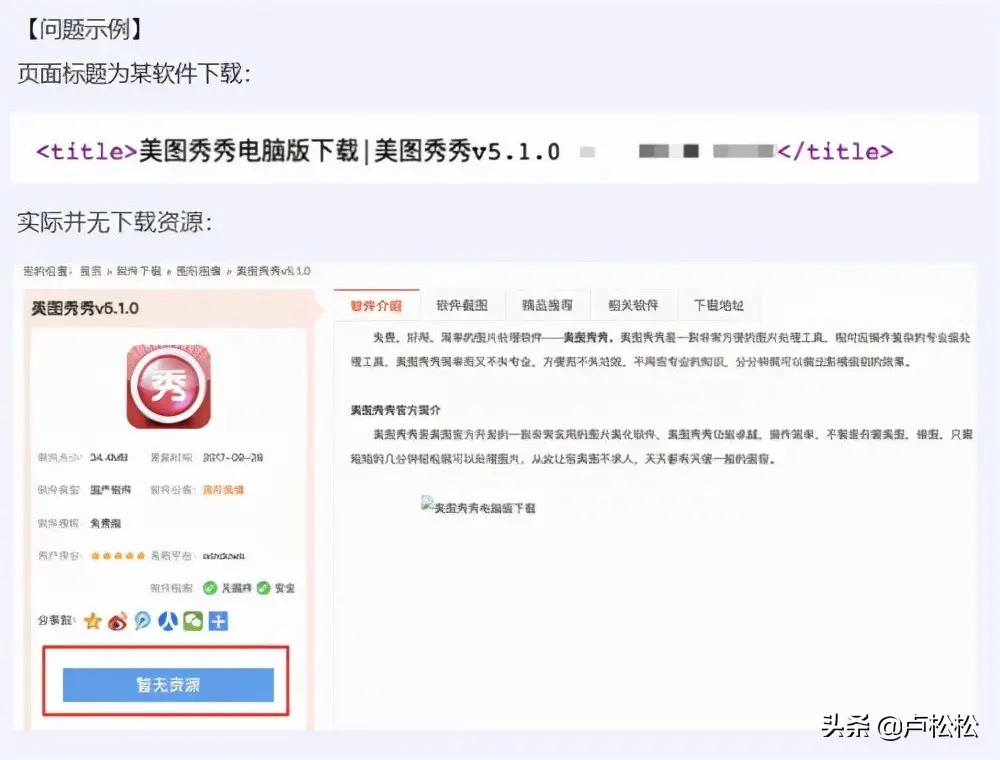Share via the green WeChat icon

(193, 620)
